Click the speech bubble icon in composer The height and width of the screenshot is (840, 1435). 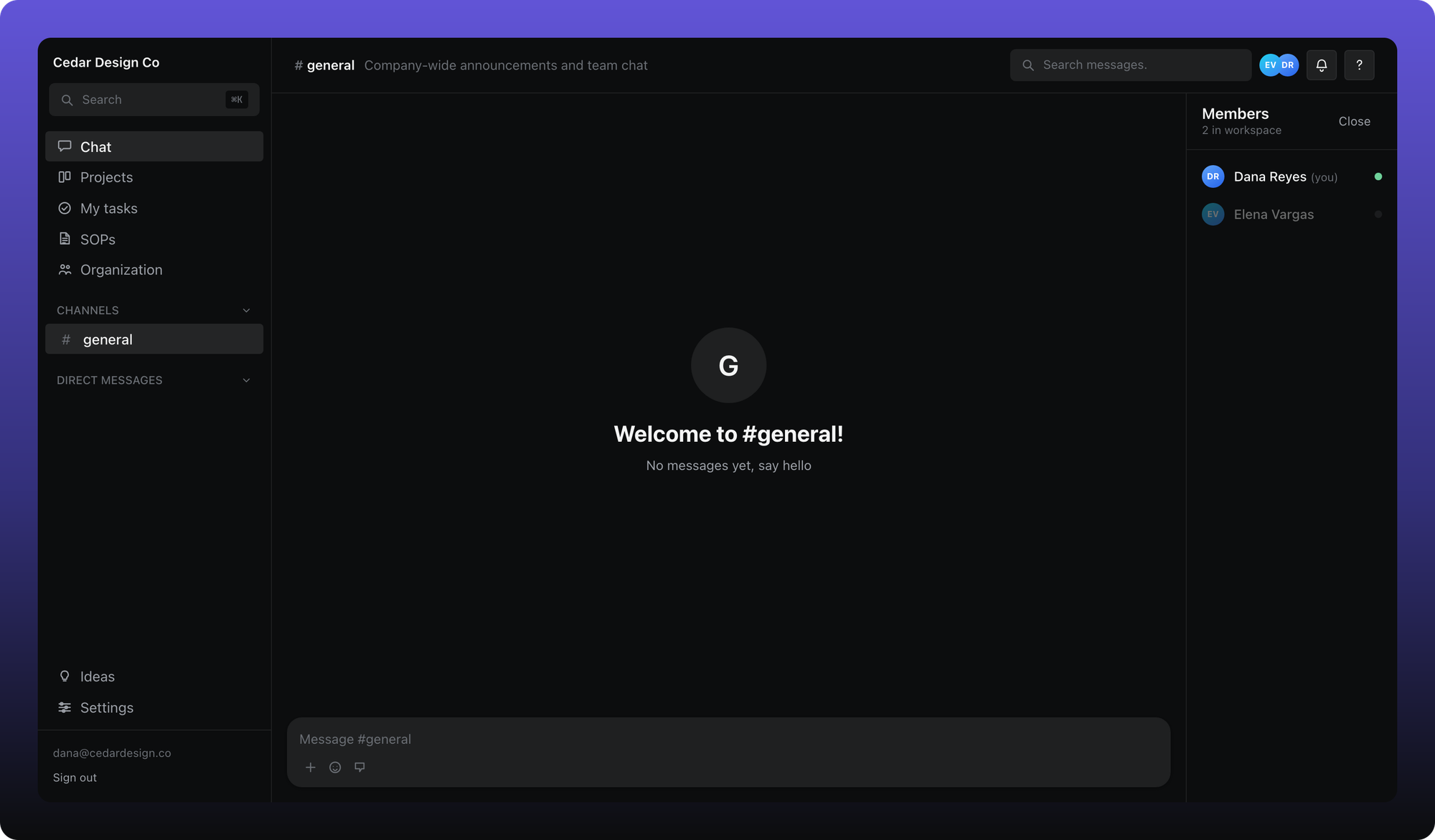coord(359,768)
